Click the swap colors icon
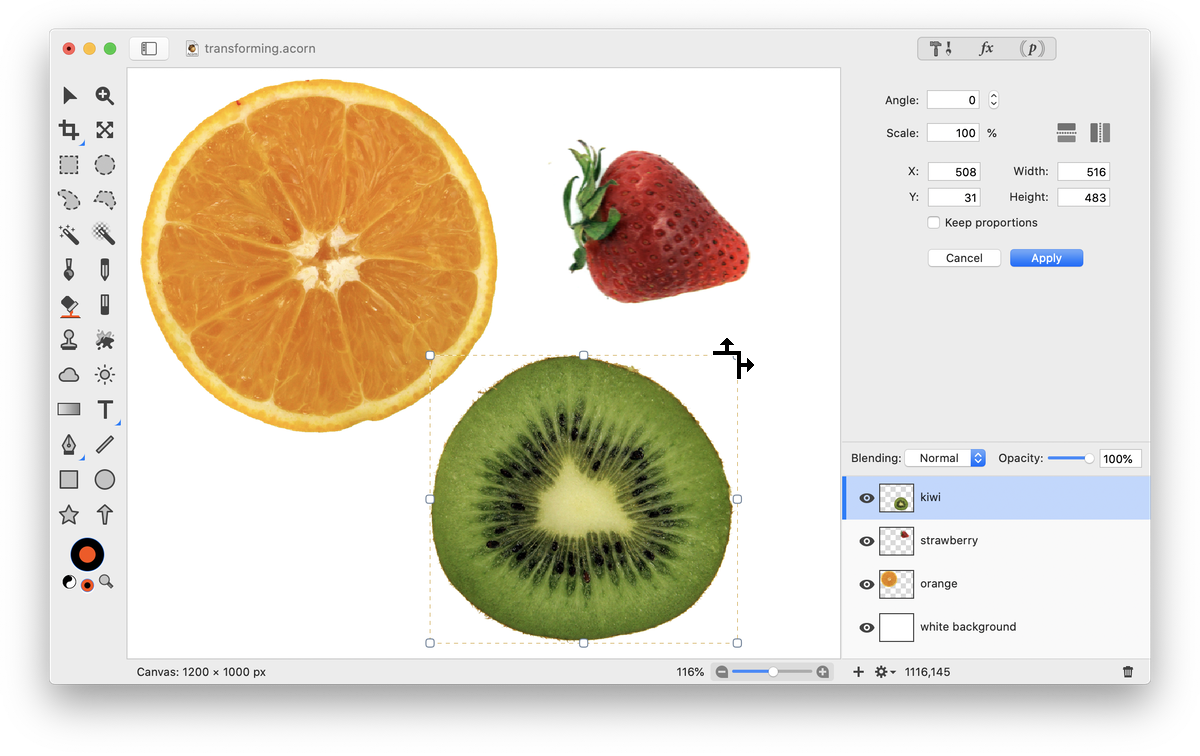The width and height of the screenshot is (1200, 756). pos(69,582)
